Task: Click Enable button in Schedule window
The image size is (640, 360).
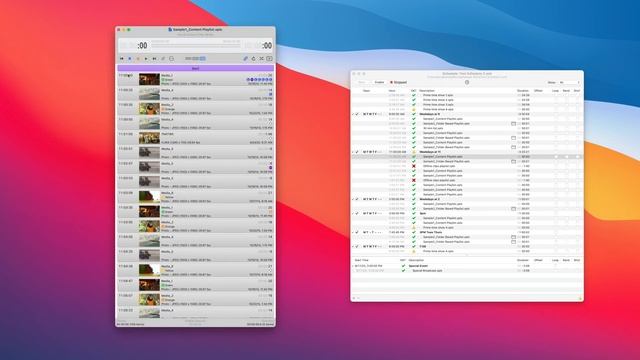Action: click(x=379, y=82)
